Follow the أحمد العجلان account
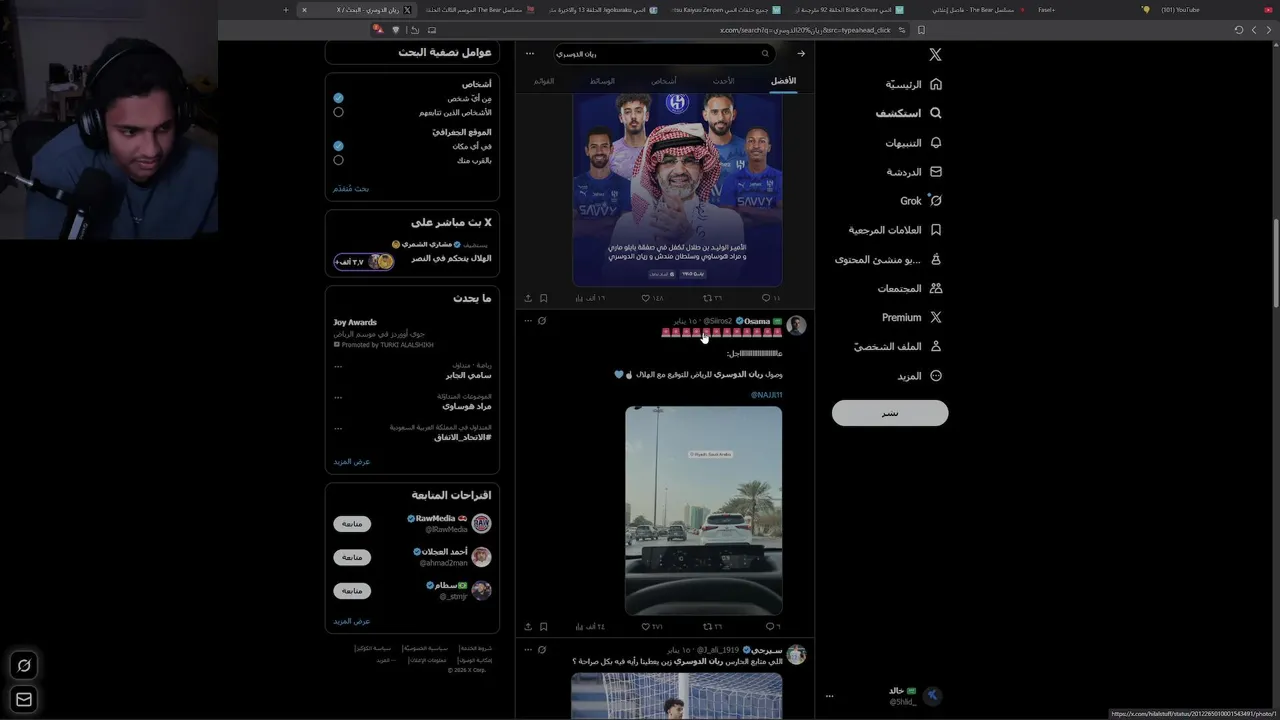This screenshot has width=1280, height=720. (352, 557)
